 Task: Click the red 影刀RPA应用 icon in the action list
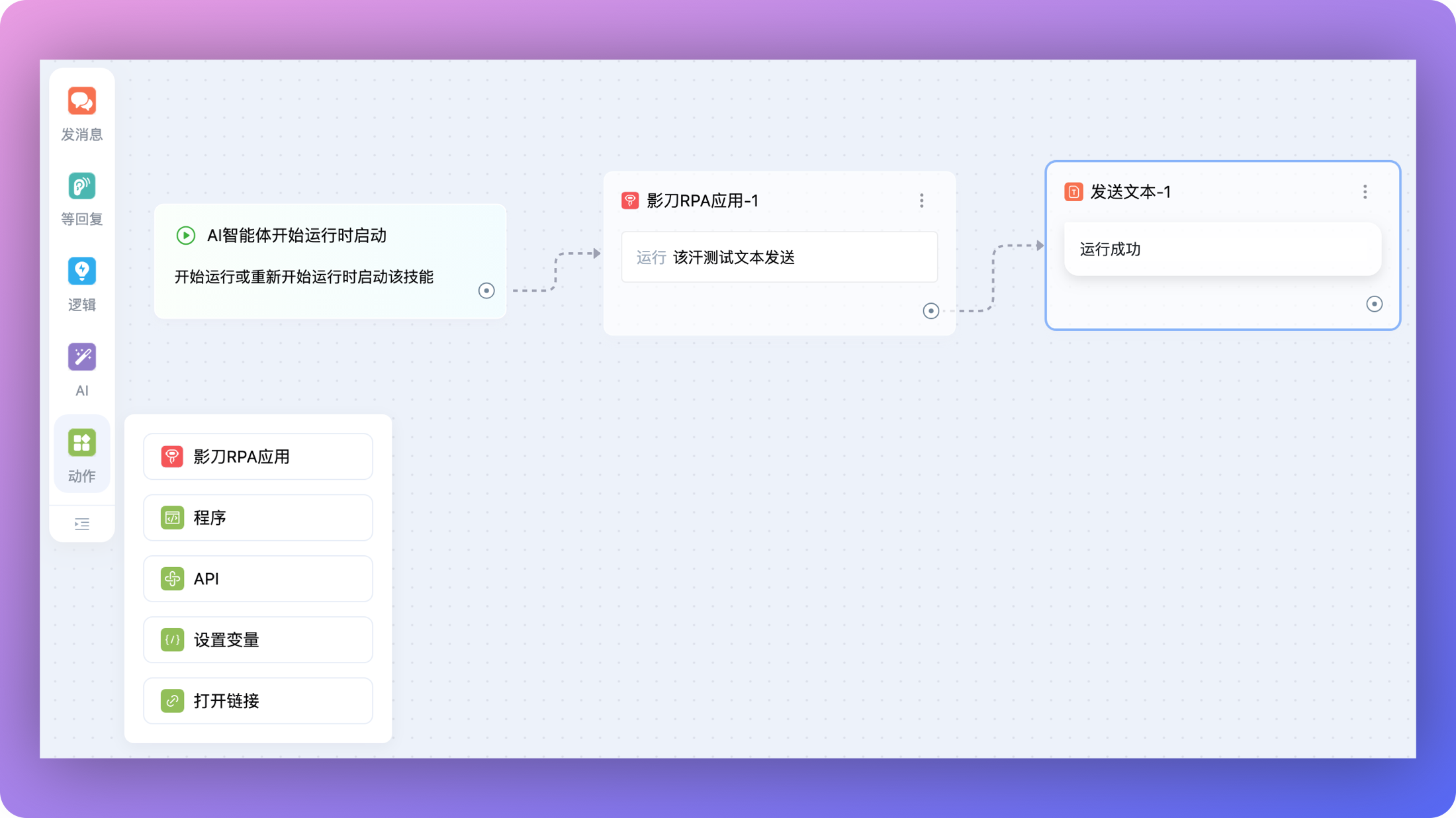coord(172,457)
